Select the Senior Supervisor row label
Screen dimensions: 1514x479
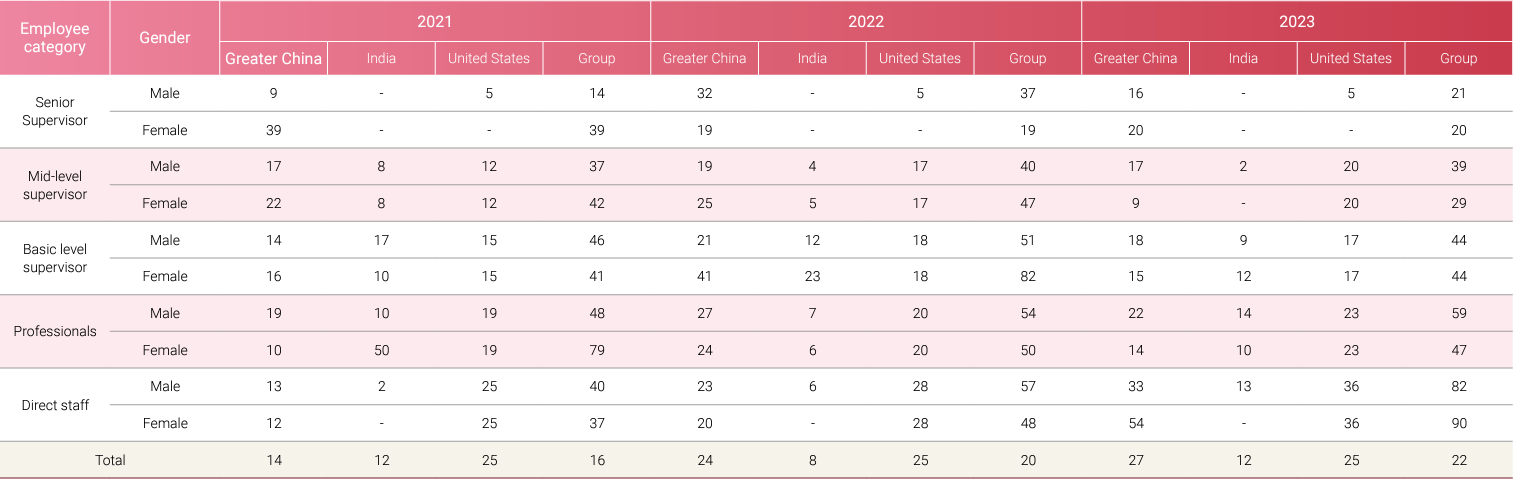(x=55, y=111)
